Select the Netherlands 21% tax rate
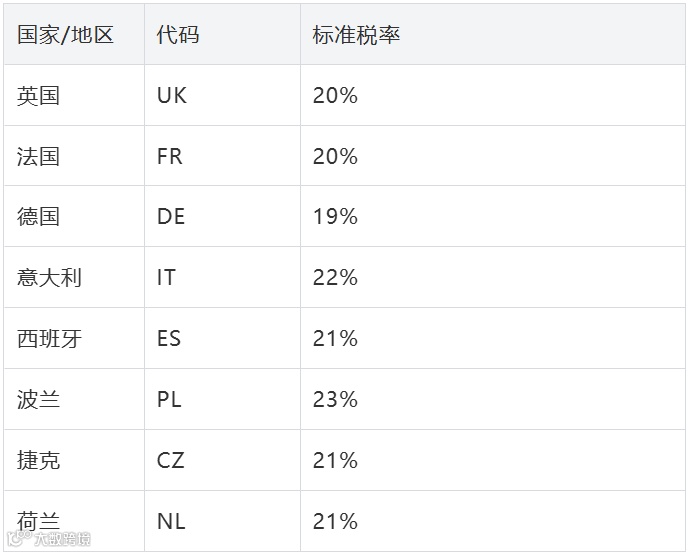 pyautogui.click(x=335, y=521)
